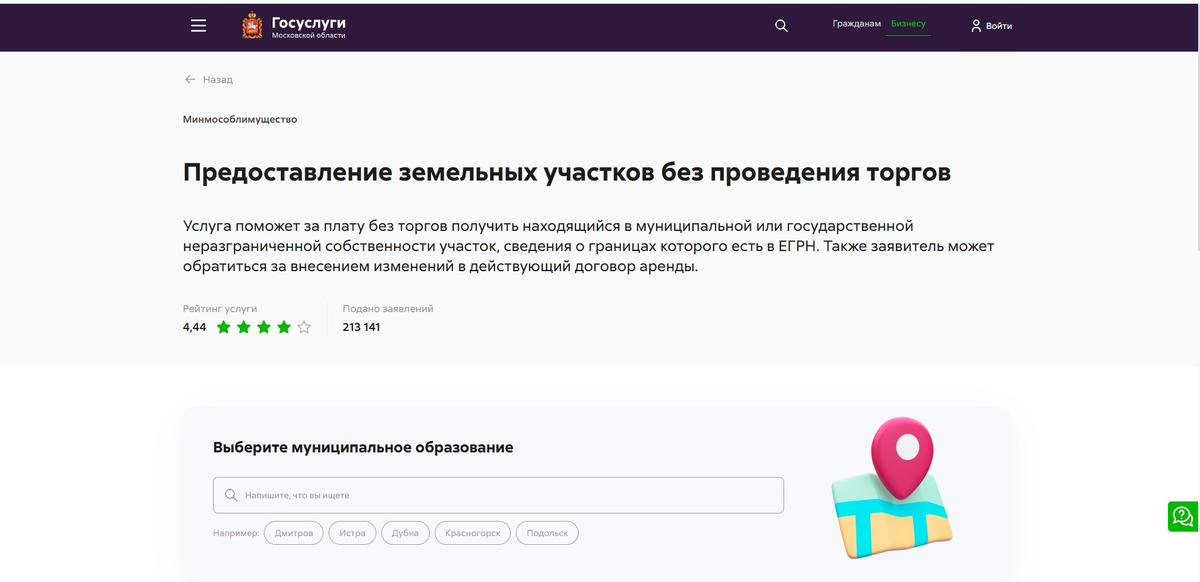Click the back arrow icon
This screenshot has height=582, width=1200.
point(190,79)
